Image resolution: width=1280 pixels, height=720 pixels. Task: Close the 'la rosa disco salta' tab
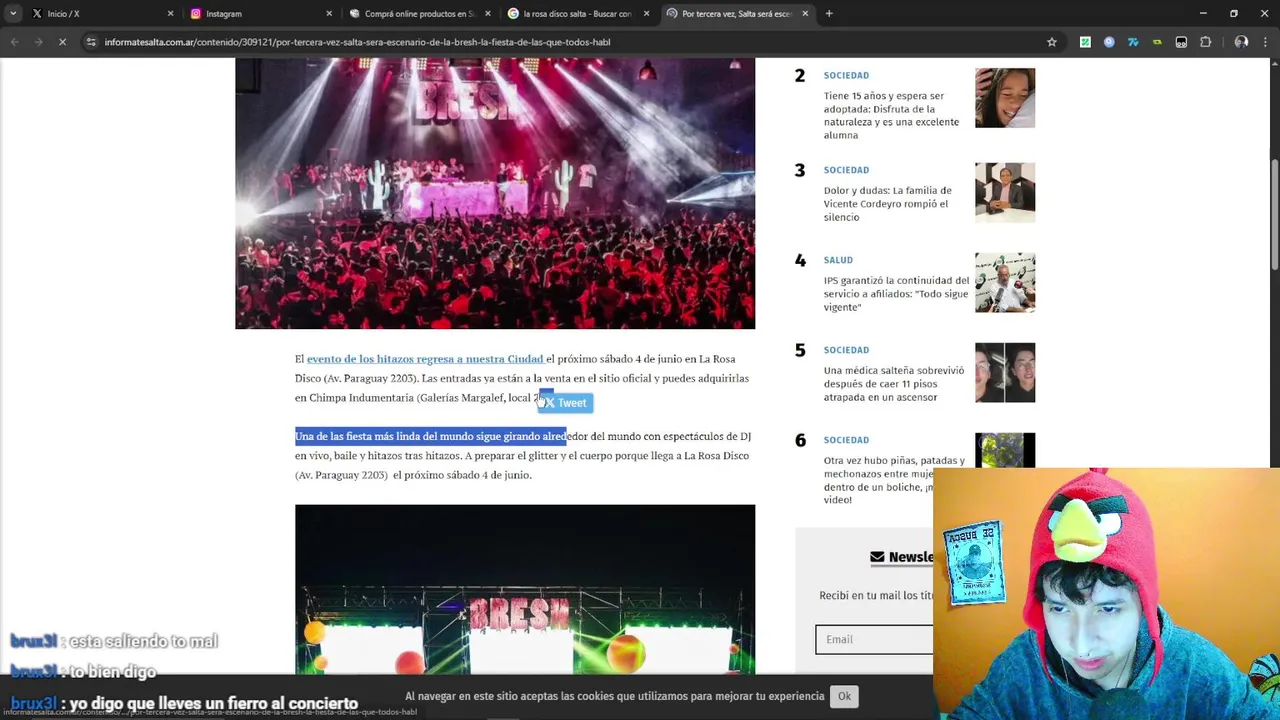tap(646, 14)
